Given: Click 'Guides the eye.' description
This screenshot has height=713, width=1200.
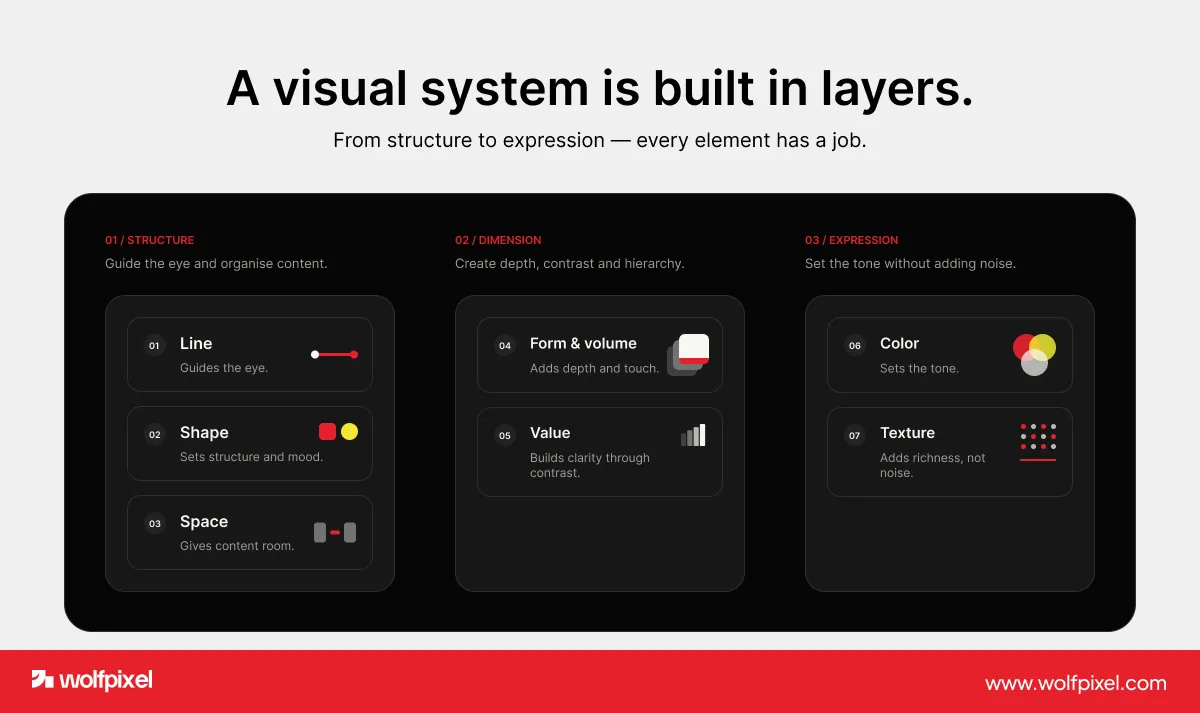Looking at the screenshot, I should pyautogui.click(x=224, y=368).
